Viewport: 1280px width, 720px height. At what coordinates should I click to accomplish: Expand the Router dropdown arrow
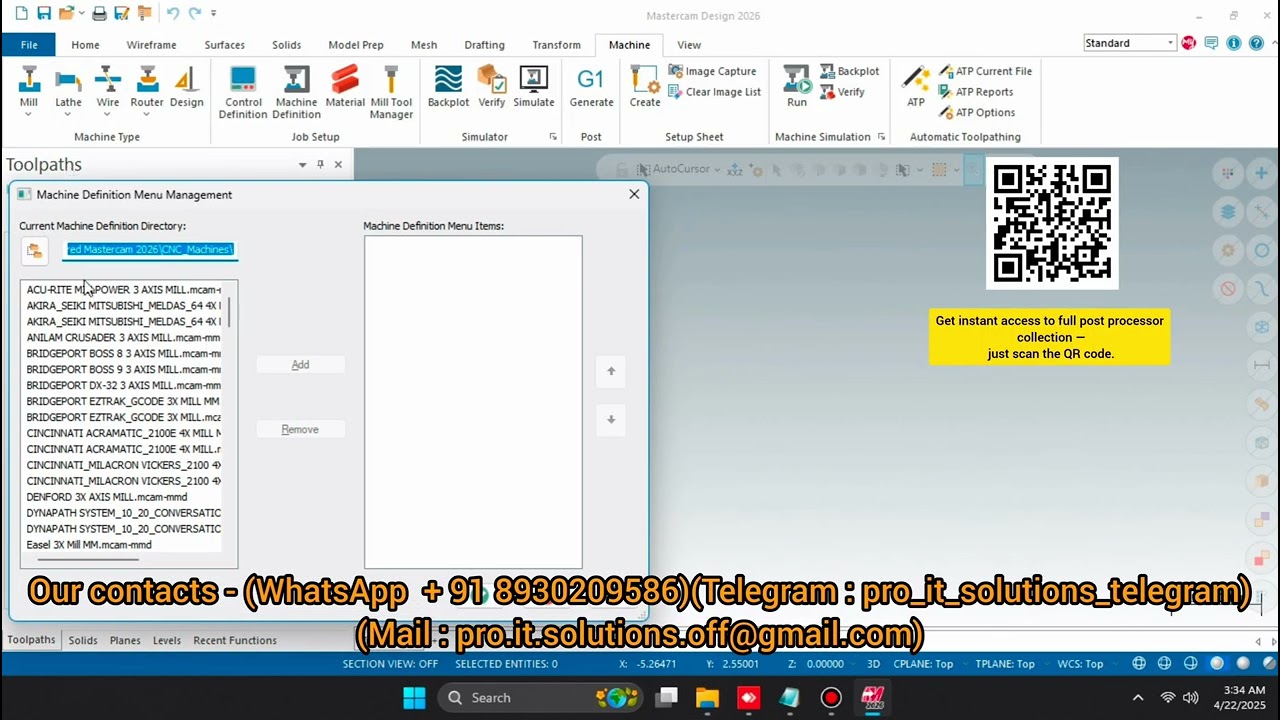147,114
